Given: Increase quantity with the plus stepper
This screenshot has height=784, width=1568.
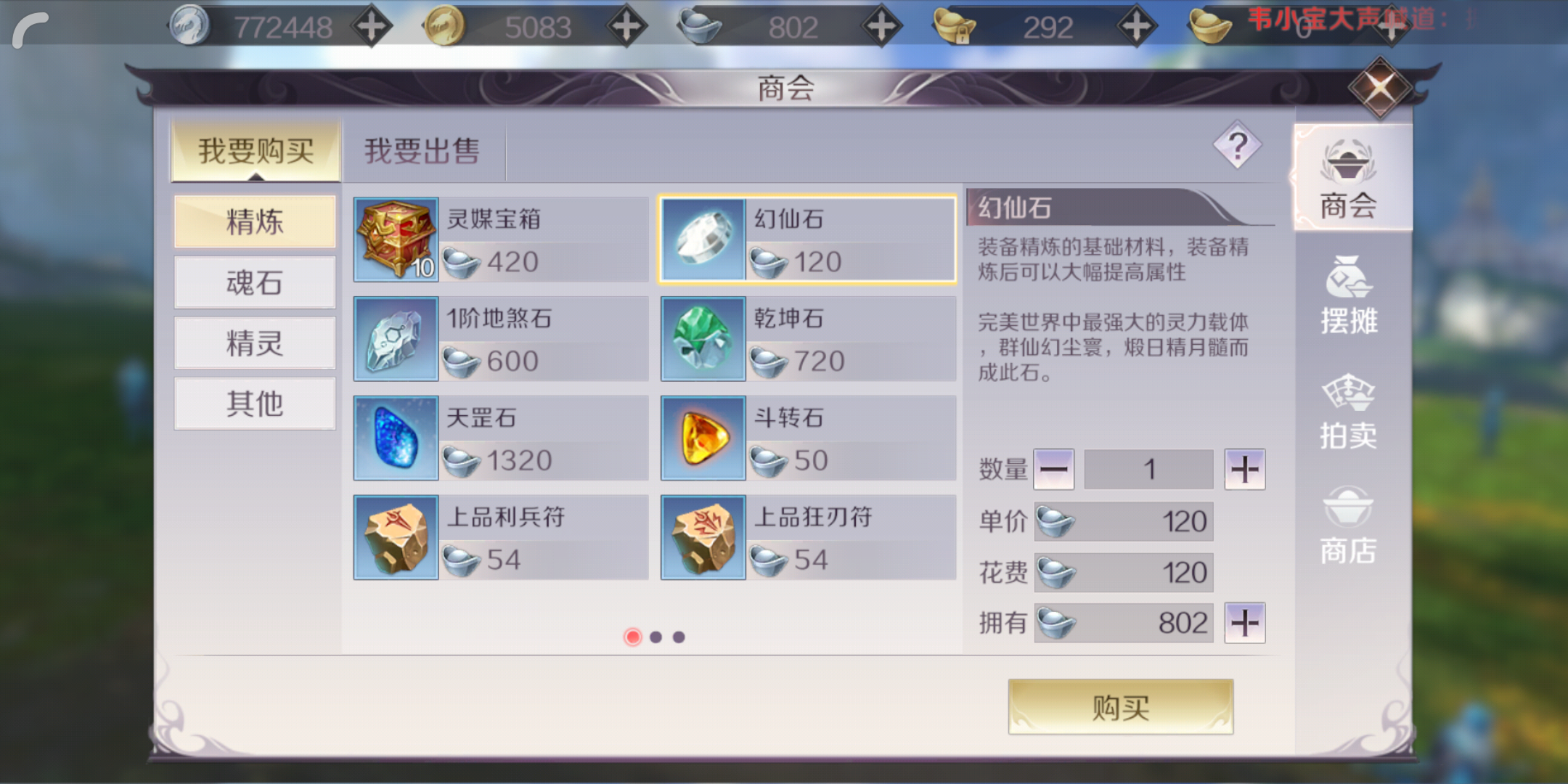Looking at the screenshot, I should [1245, 469].
